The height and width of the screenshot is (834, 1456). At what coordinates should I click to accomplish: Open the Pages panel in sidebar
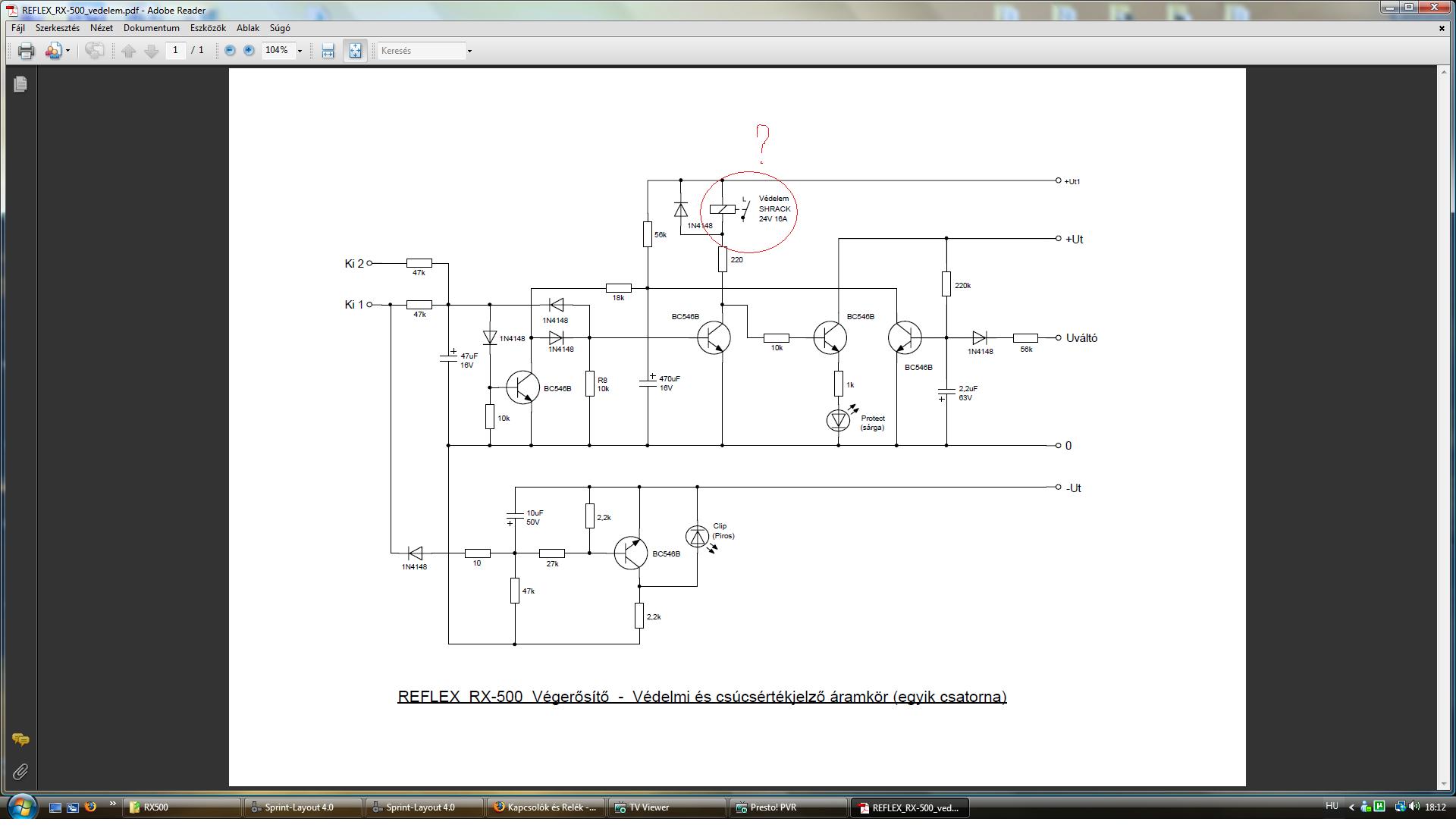pyautogui.click(x=20, y=84)
